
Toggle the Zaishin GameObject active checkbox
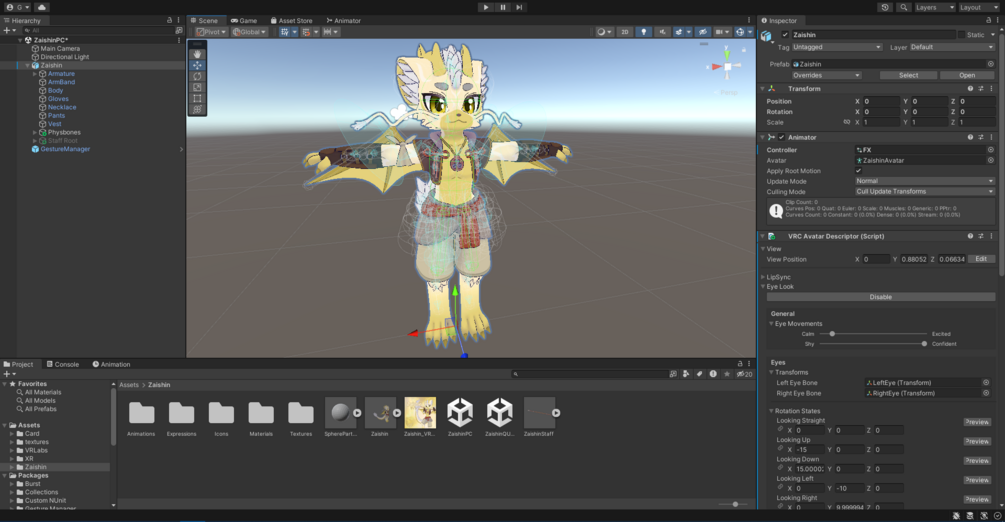tap(785, 35)
